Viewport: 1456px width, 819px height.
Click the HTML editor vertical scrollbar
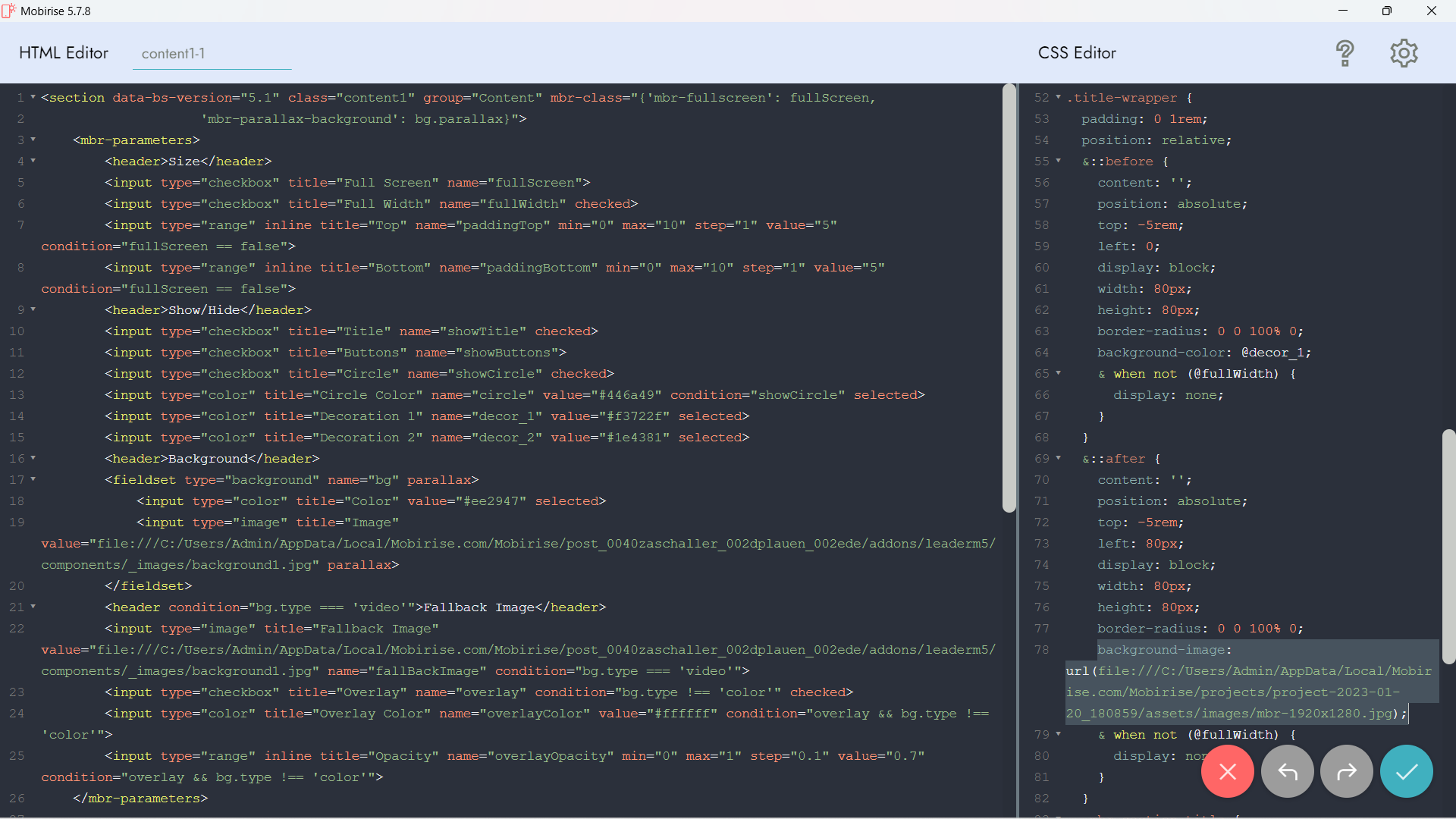pos(1009,297)
